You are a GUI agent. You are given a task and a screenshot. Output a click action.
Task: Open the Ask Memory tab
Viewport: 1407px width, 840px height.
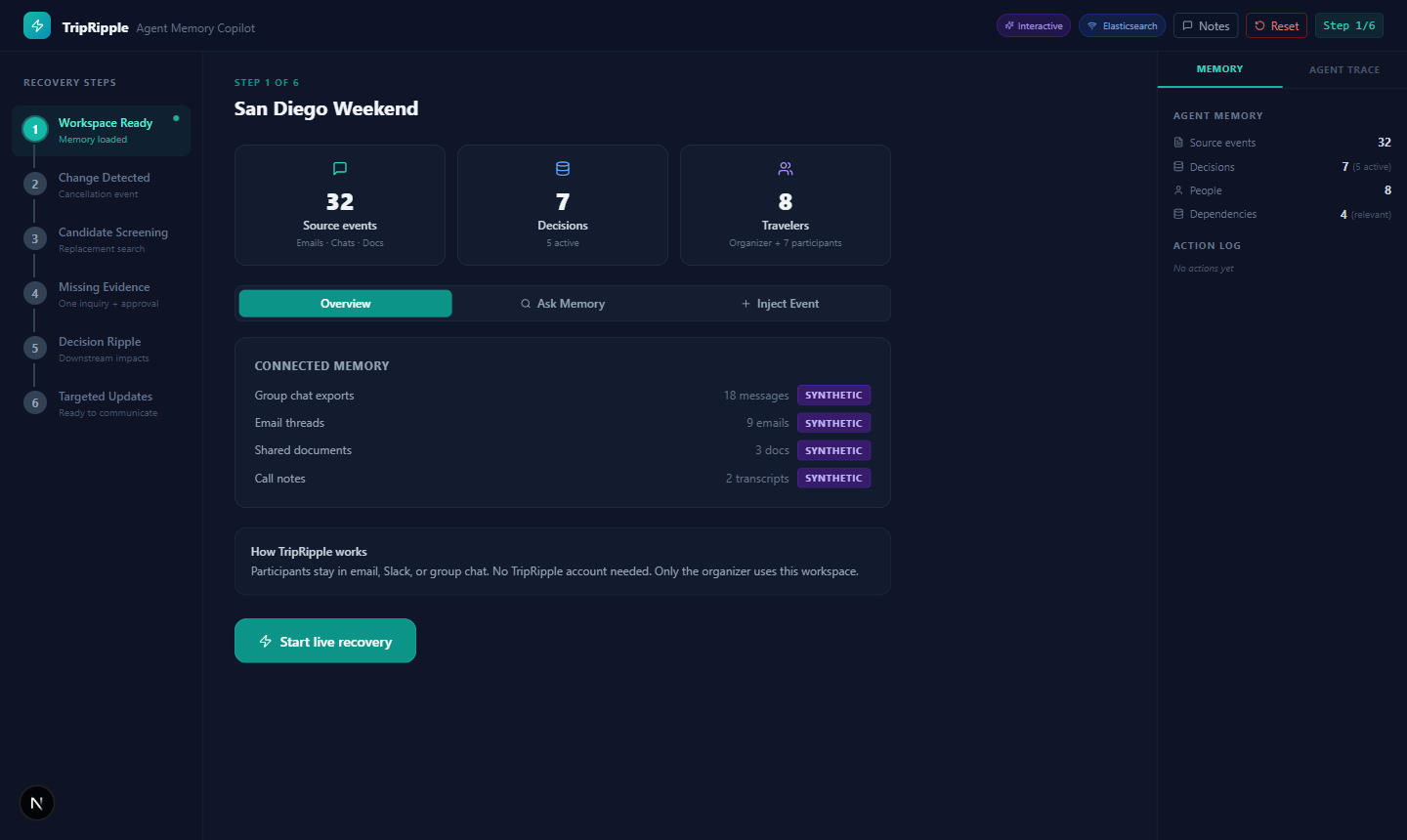point(563,304)
